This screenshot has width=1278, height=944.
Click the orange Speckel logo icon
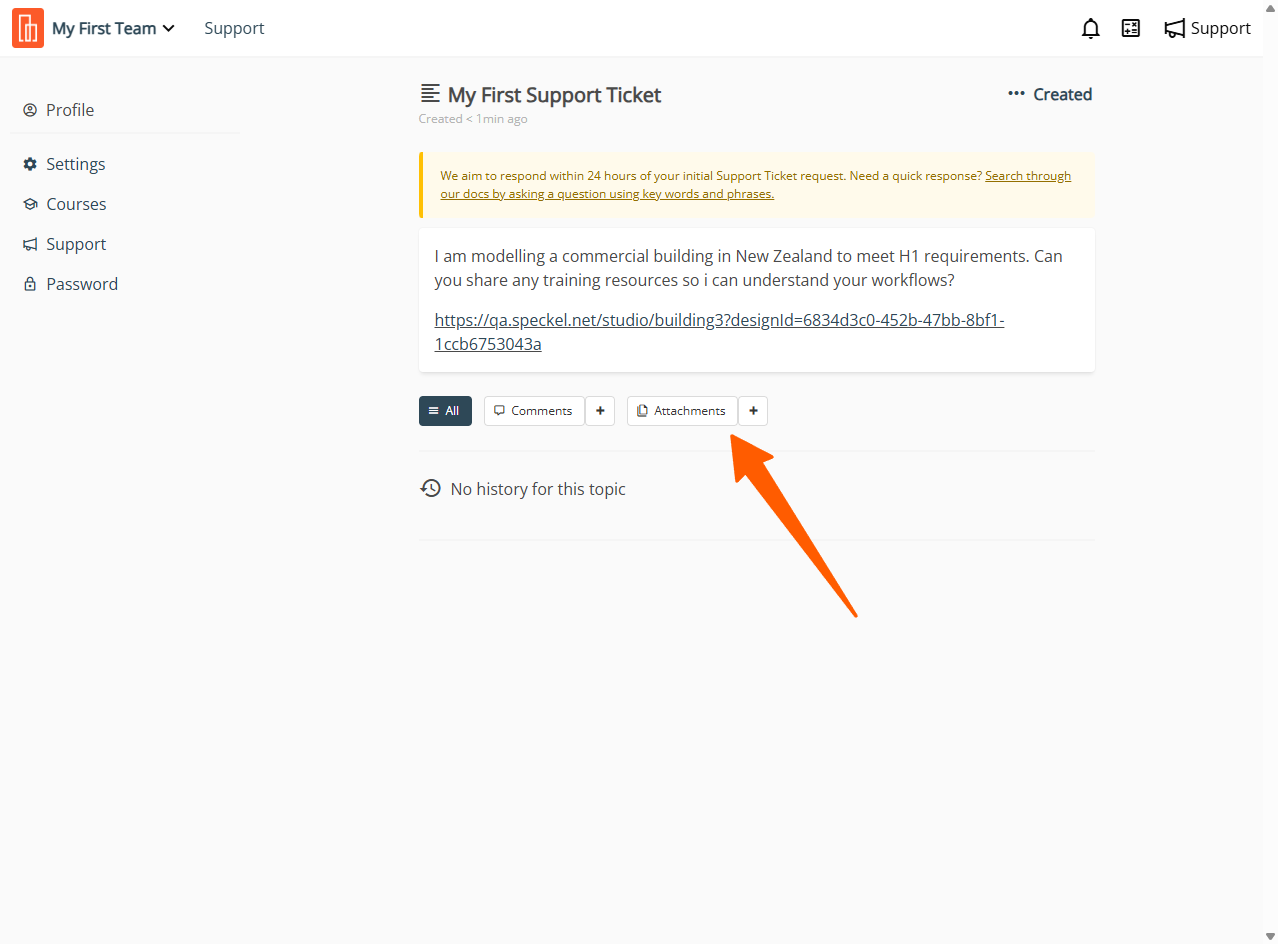point(28,28)
